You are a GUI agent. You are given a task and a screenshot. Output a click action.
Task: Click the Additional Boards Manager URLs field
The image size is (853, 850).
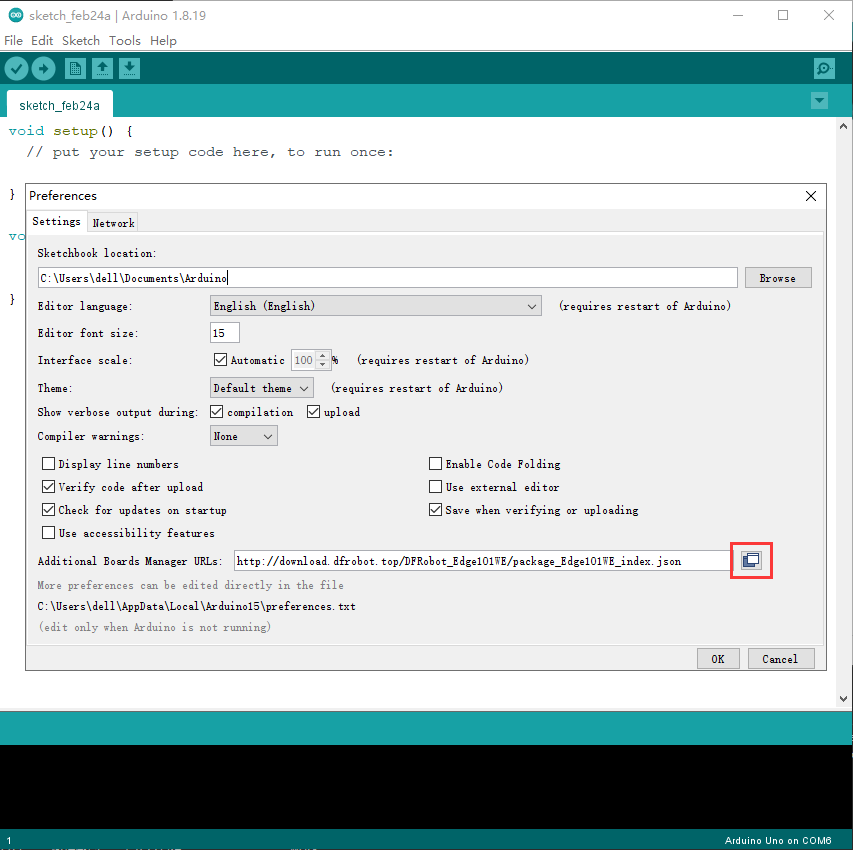click(x=483, y=561)
